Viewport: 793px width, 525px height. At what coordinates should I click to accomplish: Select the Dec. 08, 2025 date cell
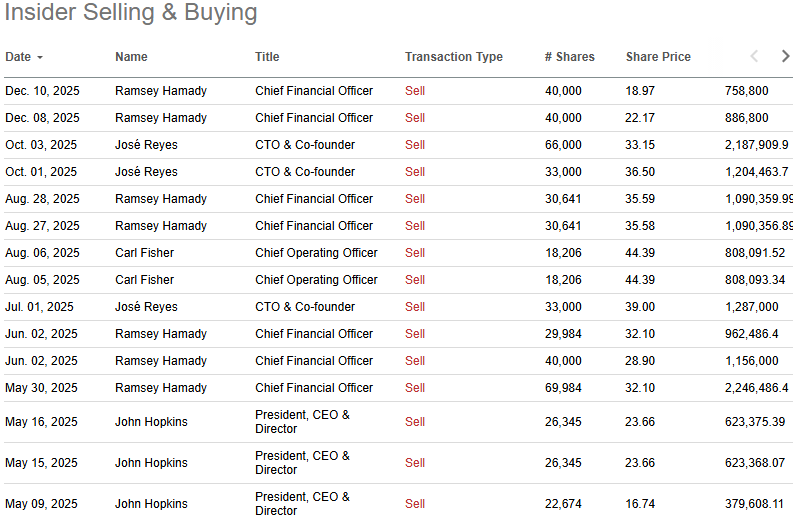click(x=42, y=118)
